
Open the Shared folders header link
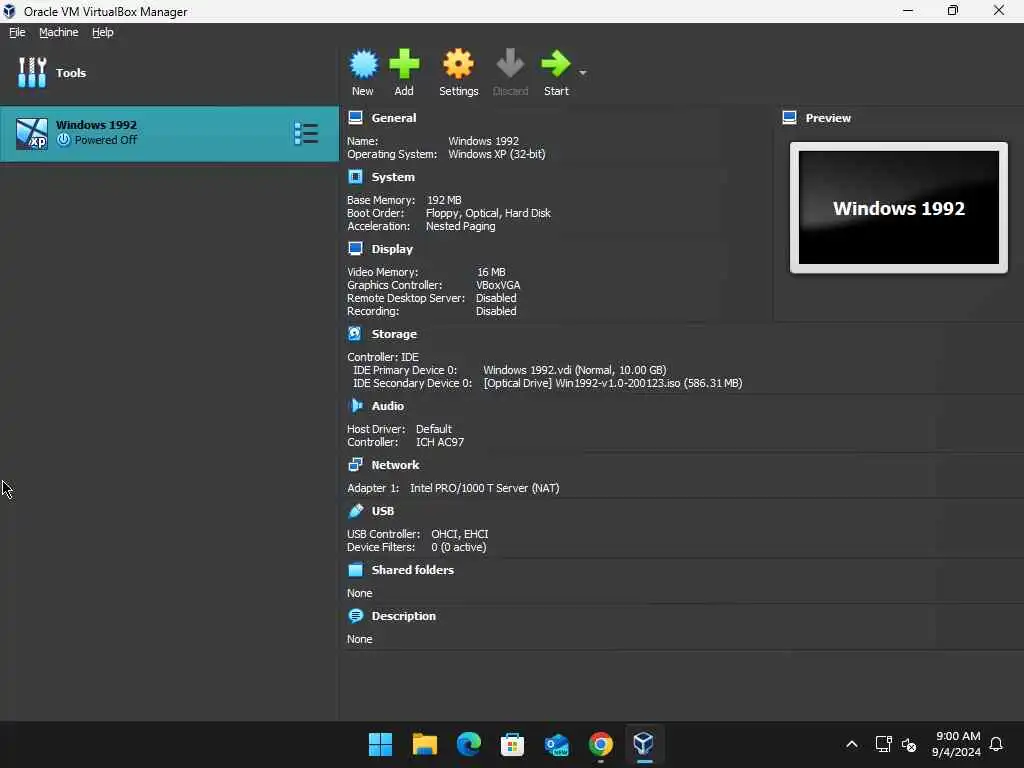tap(413, 569)
